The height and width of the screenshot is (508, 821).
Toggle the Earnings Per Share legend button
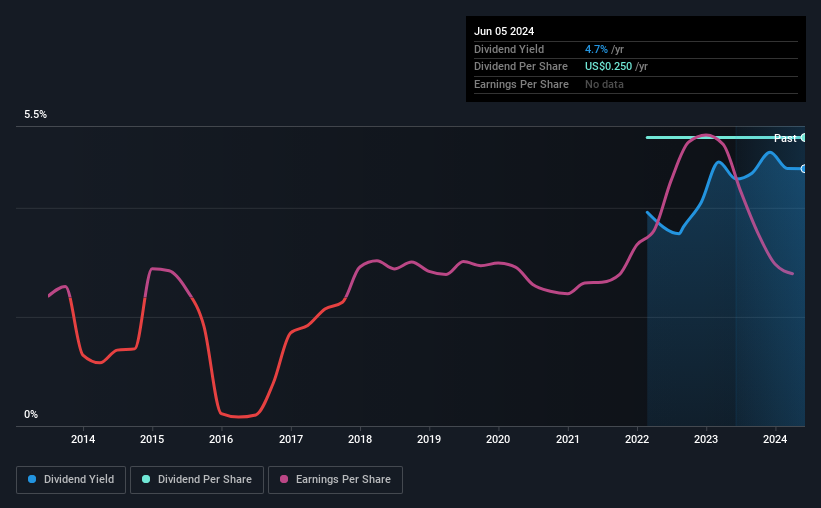pos(335,479)
